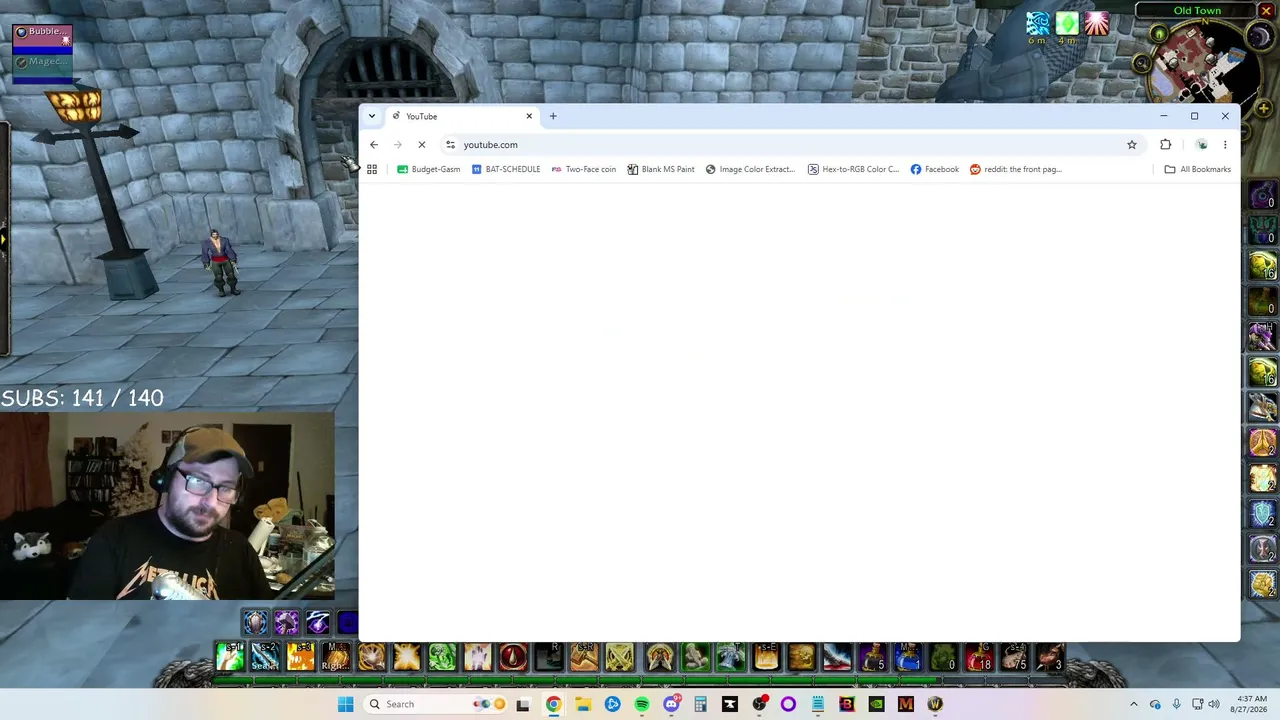
Task: Use the potion with count 5
Action: click(x=873, y=657)
